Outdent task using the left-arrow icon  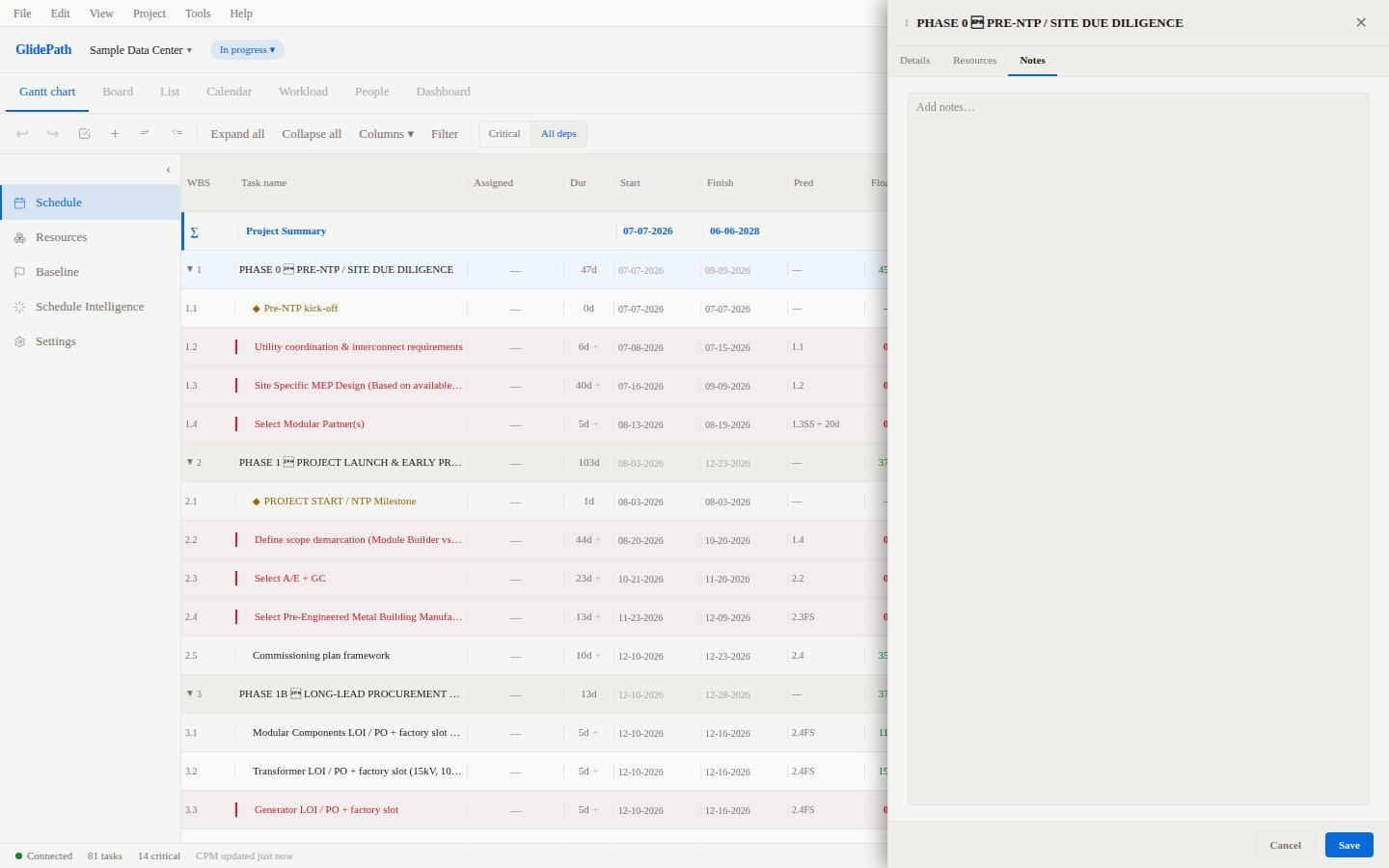point(177,134)
